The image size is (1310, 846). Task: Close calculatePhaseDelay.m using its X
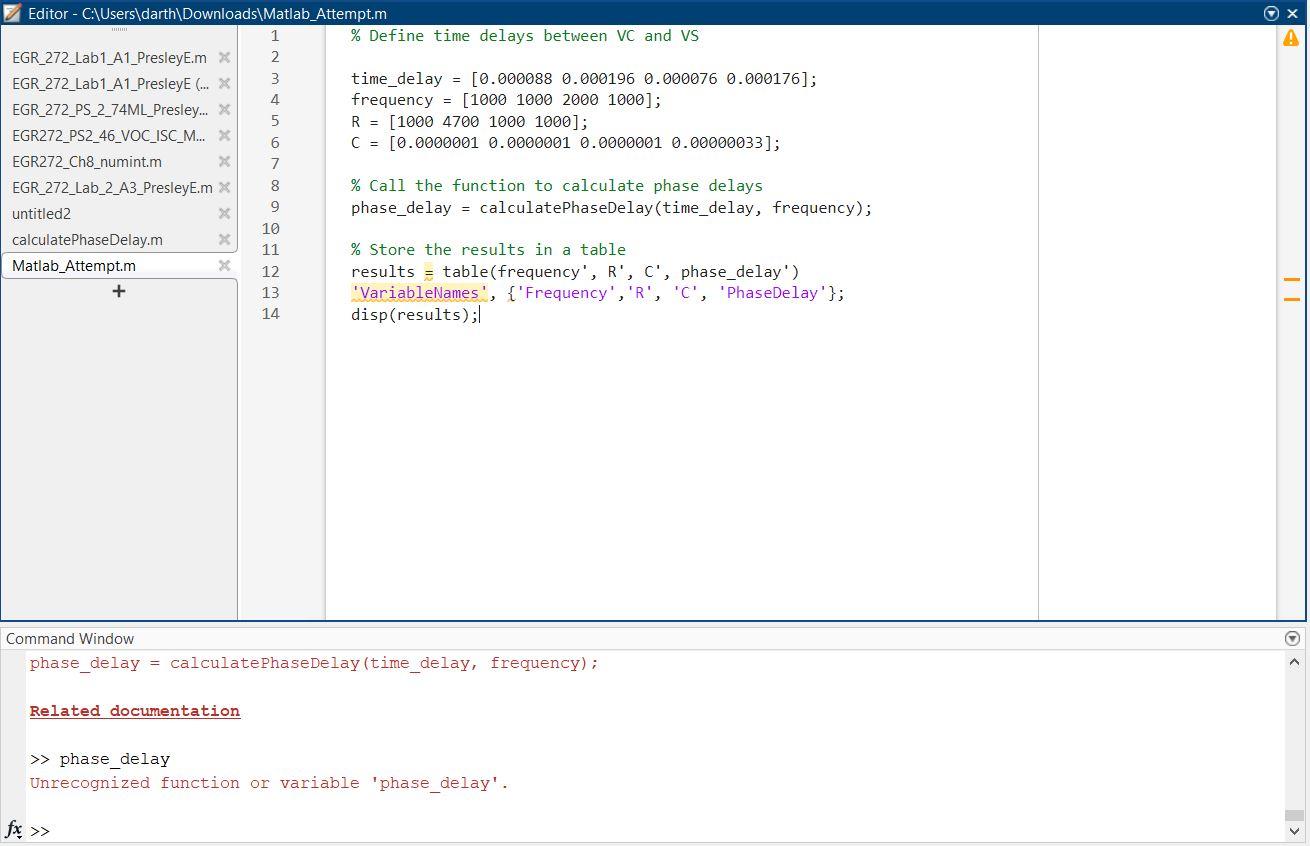click(x=224, y=239)
